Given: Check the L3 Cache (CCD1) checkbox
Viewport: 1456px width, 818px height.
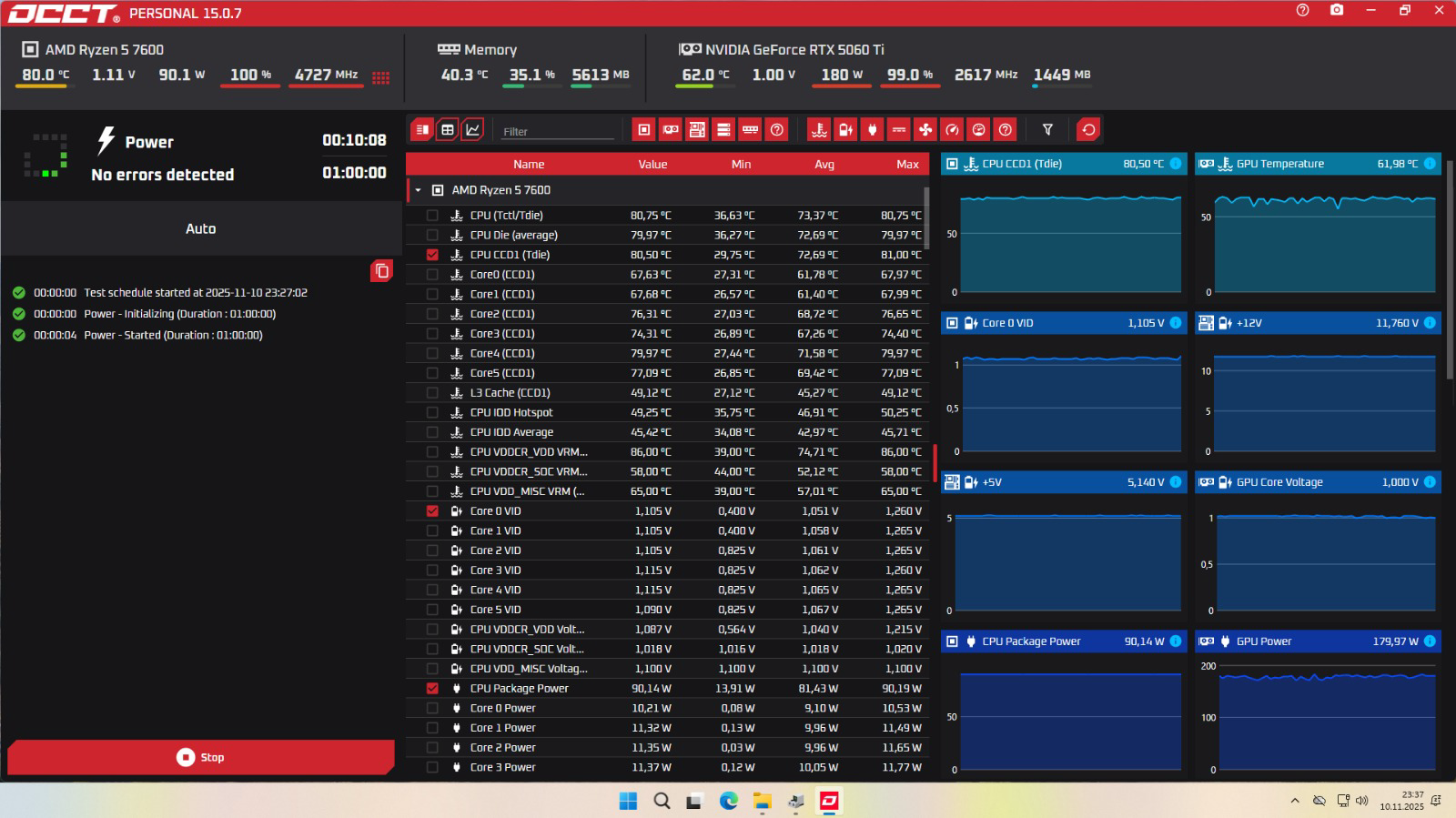Looking at the screenshot, I should 432,393.
